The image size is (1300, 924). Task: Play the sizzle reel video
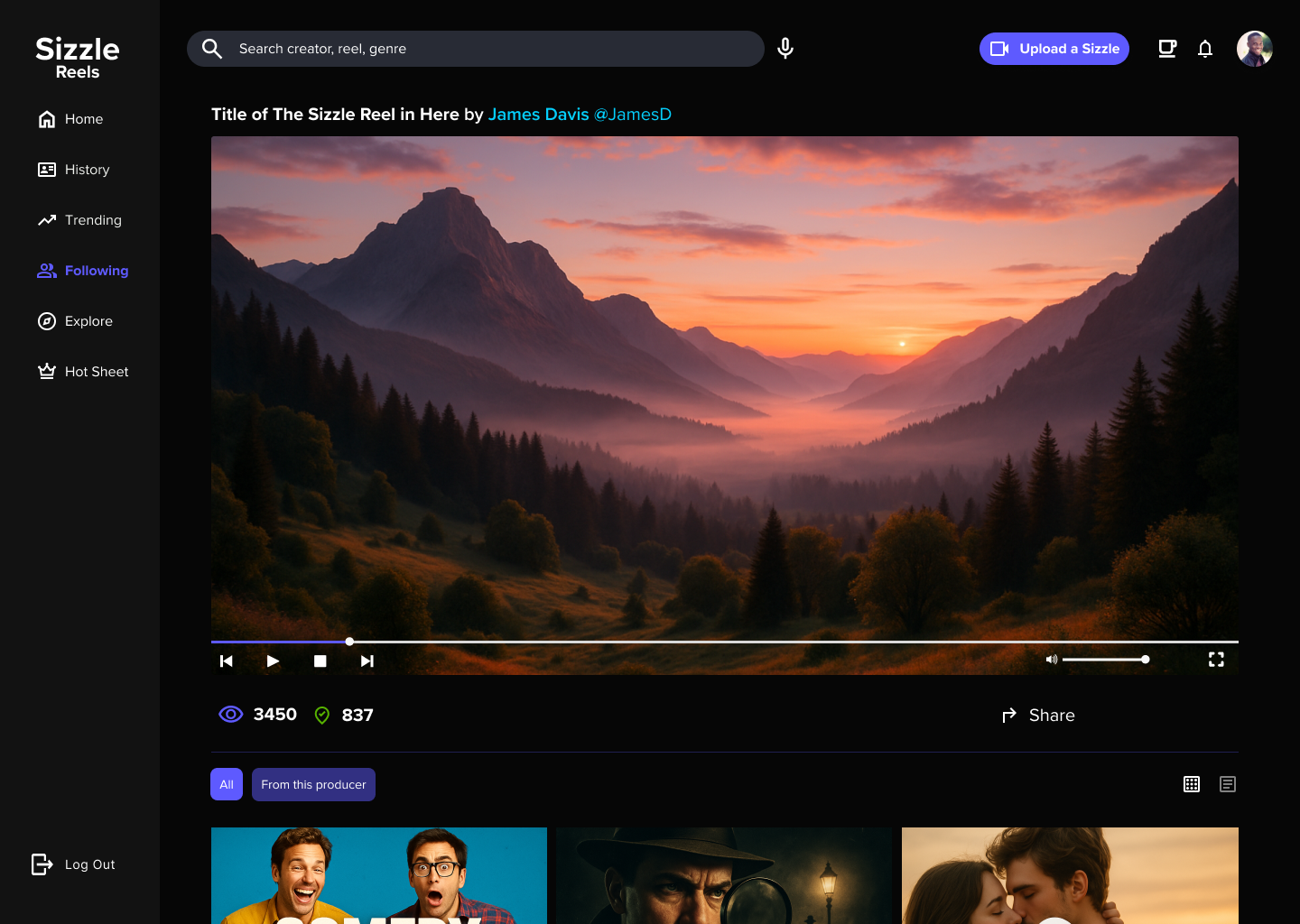(273, 661)
